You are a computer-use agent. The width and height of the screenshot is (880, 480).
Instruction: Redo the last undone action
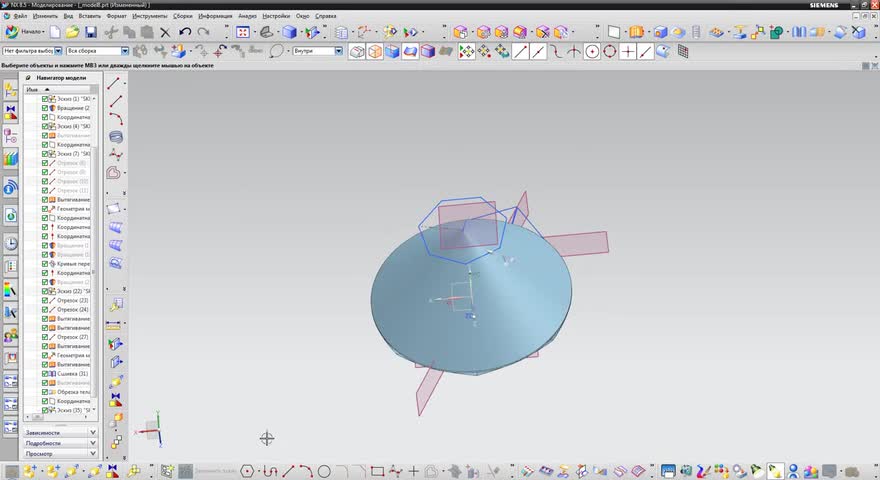tap(203, 32)
